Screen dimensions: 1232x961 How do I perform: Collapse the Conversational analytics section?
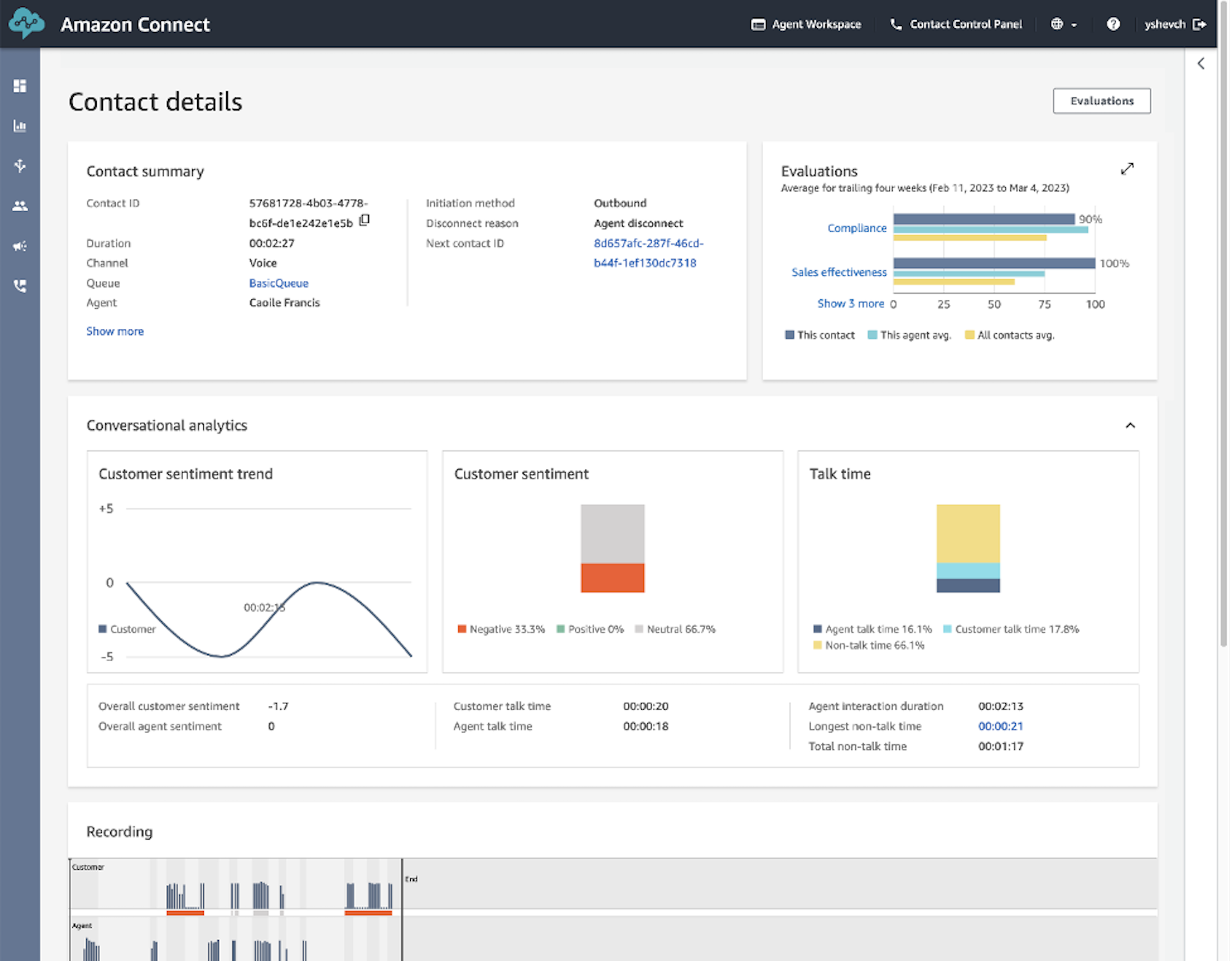[1130, 425]
